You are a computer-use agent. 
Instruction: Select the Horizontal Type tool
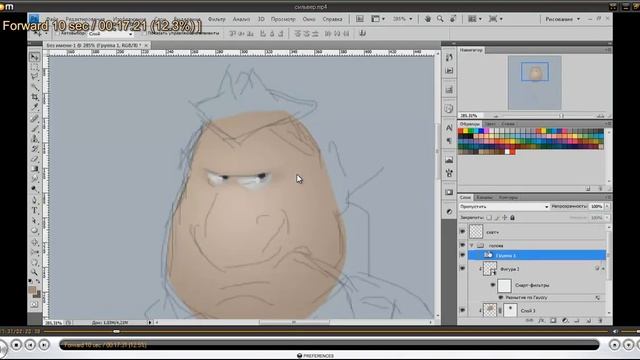click(35, 211)
